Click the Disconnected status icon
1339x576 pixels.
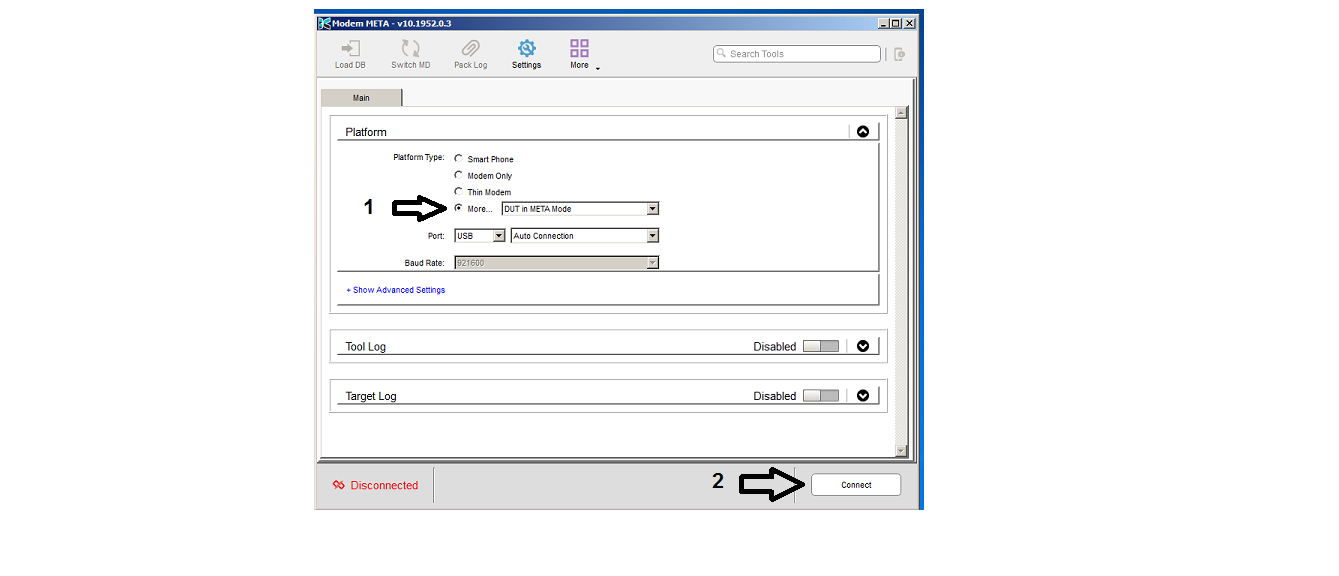tap(339, 485)
